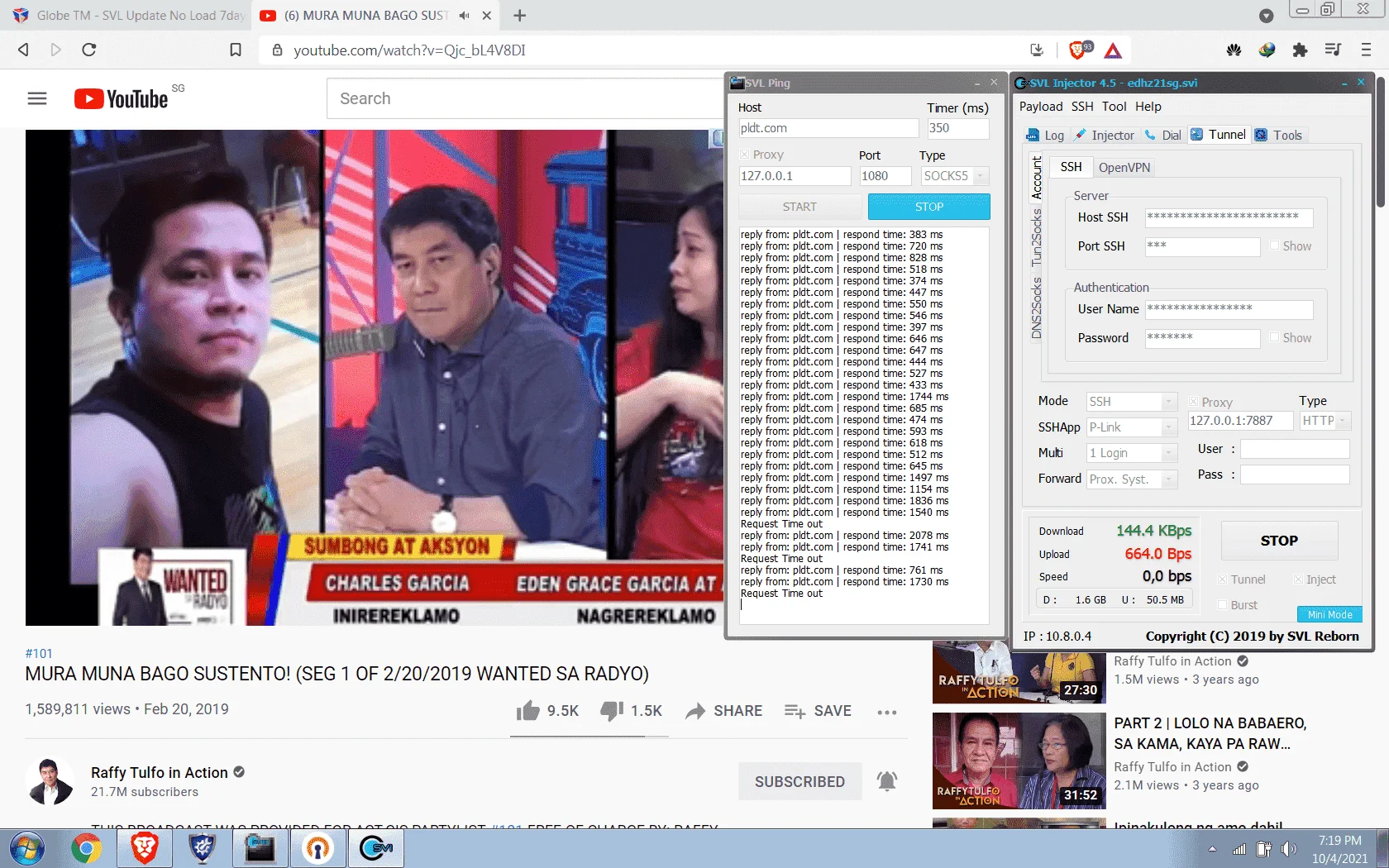
Task: Go to the YouTube home logo
Action: coord(121,99)
